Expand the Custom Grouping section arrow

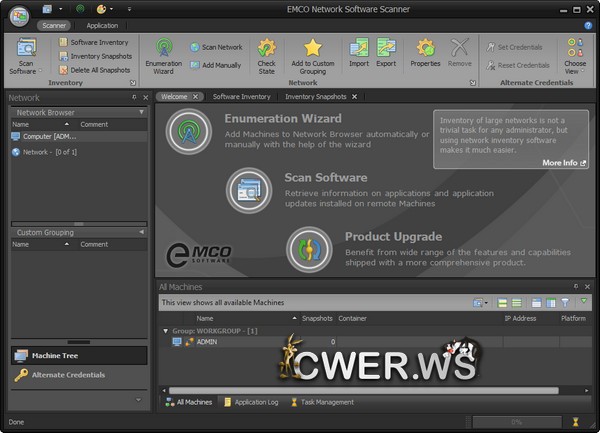(x=141, y=232)
